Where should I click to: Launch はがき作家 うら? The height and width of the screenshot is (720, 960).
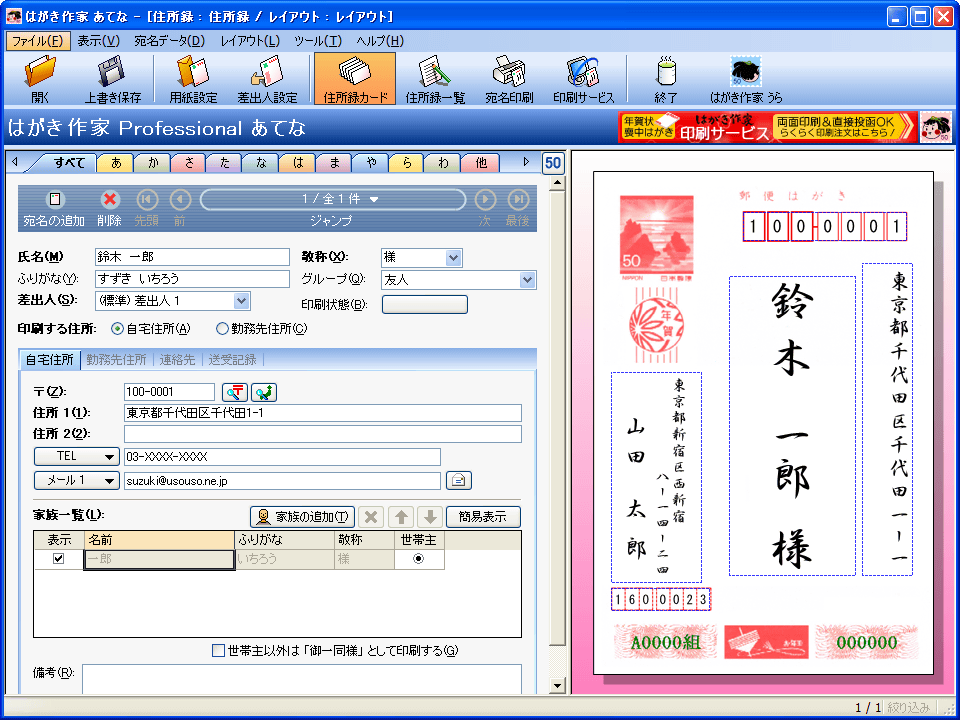coord(746,78)
